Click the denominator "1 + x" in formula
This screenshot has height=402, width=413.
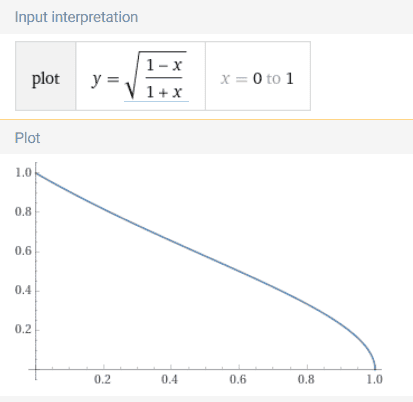[164, 91]
